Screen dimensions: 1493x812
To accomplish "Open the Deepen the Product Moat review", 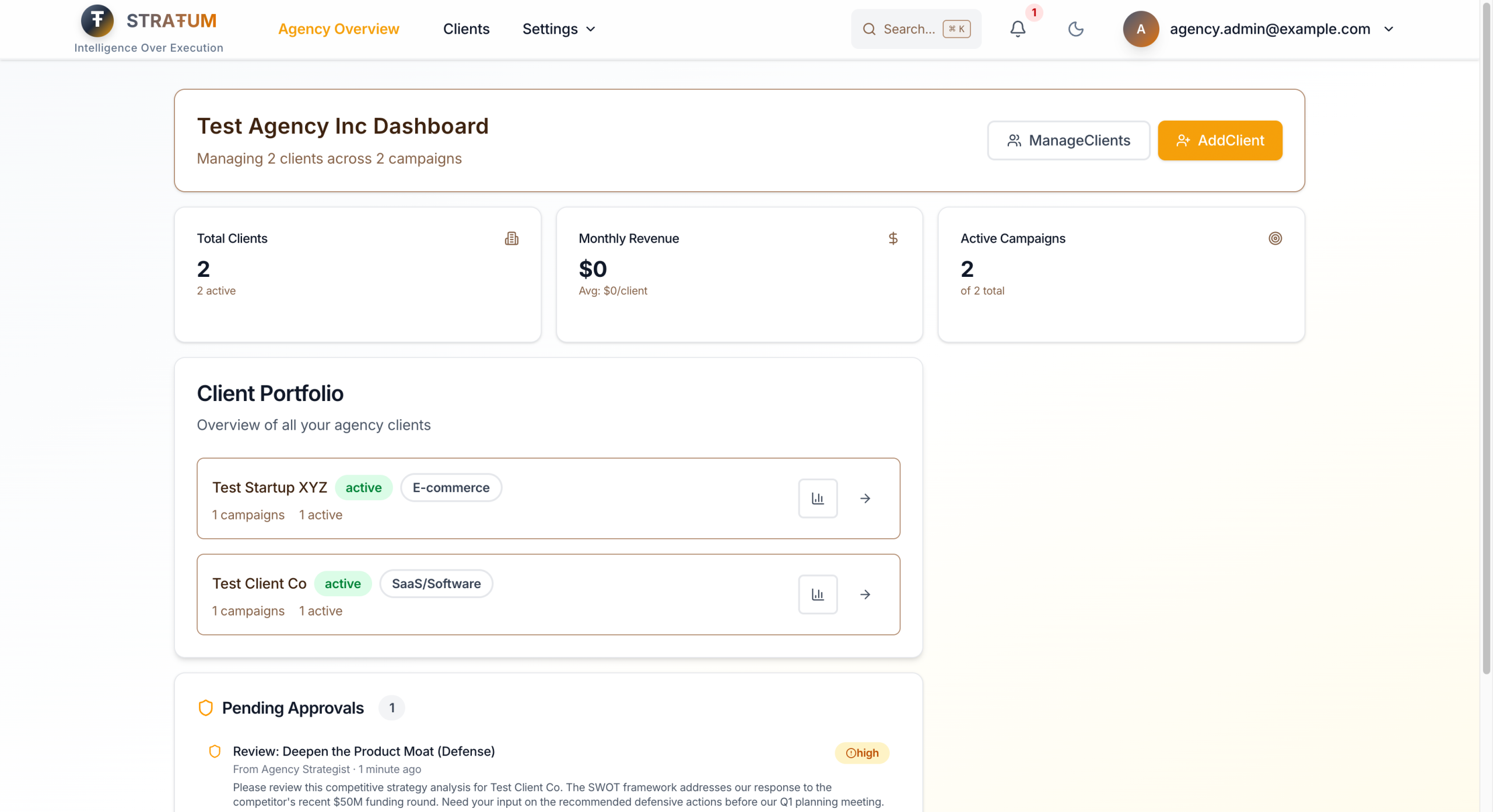I will 363,751.
